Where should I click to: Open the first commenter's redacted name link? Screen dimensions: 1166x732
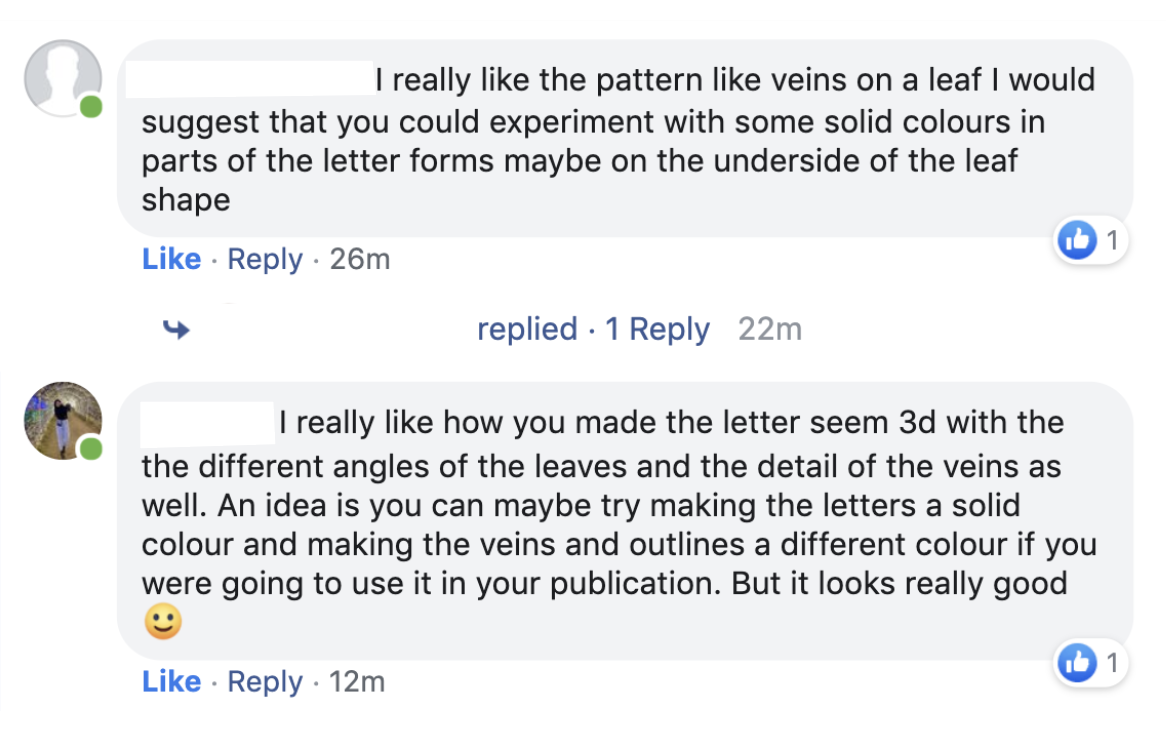tap(248, 79)
